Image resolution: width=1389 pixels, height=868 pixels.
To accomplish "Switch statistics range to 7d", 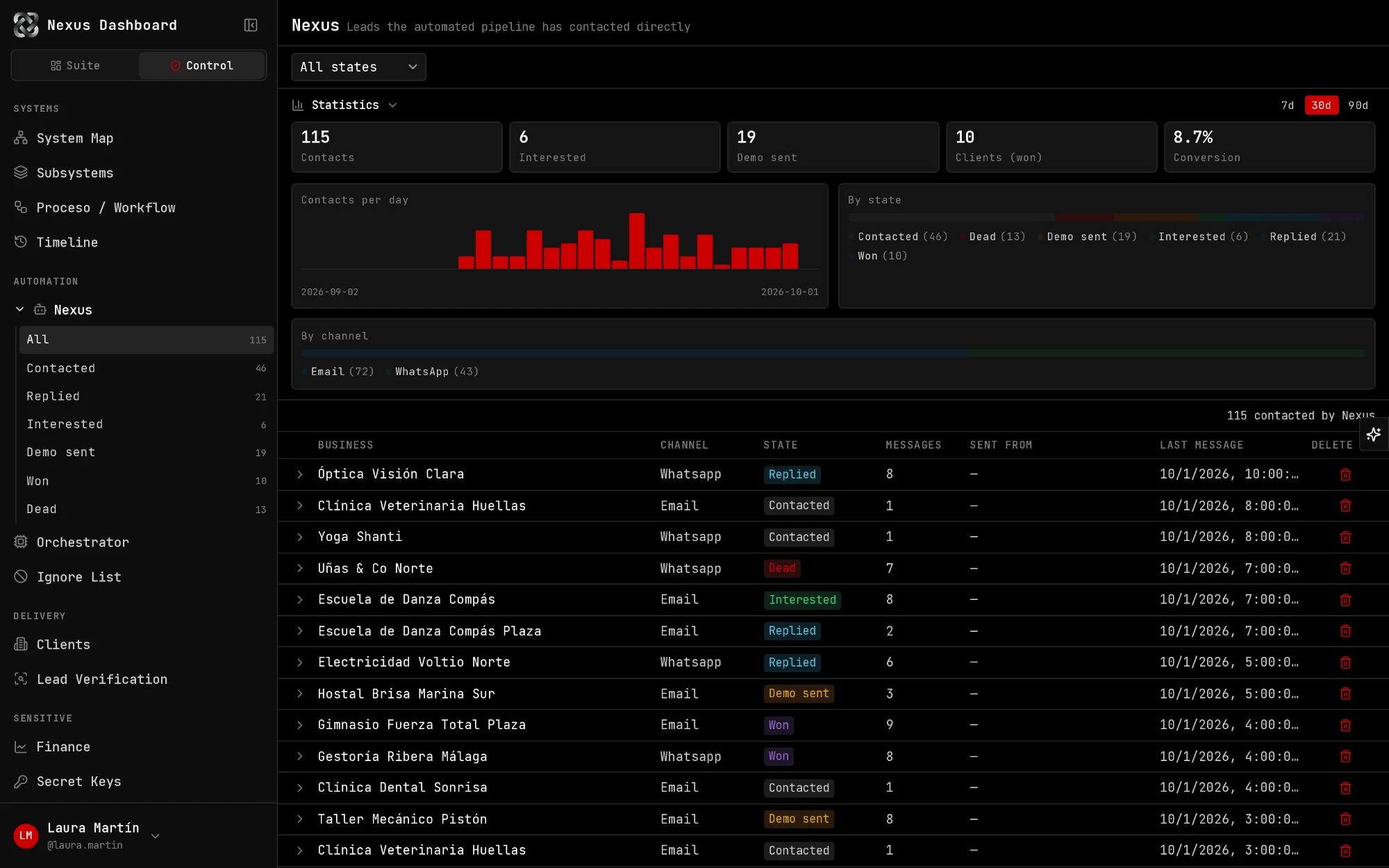I will pyautogui.click(x=1288, y=106).
